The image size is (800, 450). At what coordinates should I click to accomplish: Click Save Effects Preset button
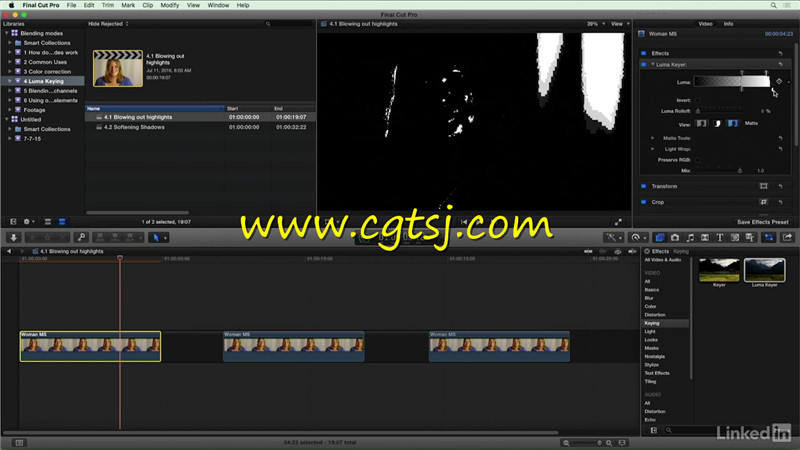coord(762,222)
